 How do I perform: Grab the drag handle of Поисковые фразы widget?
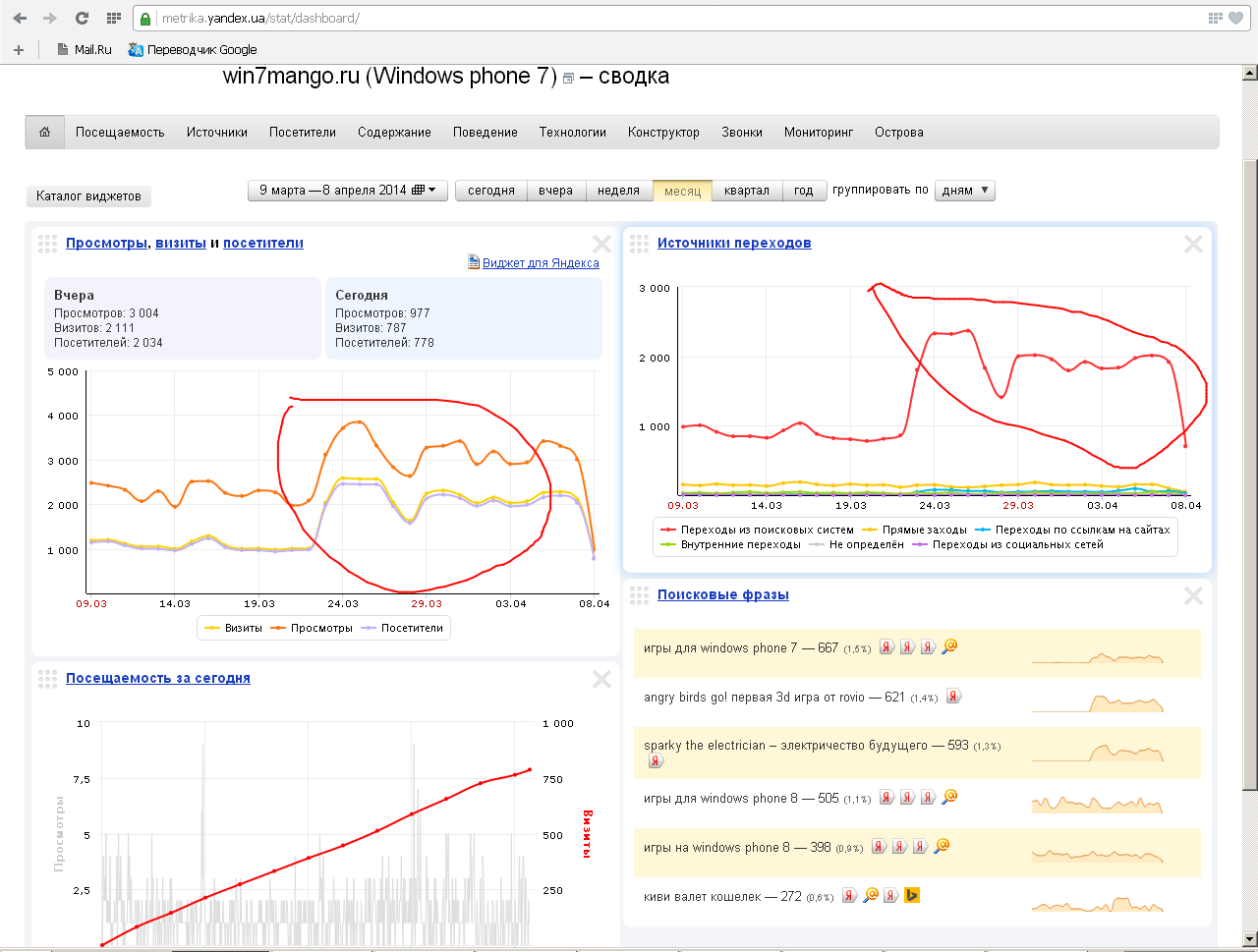click(639, 595)
